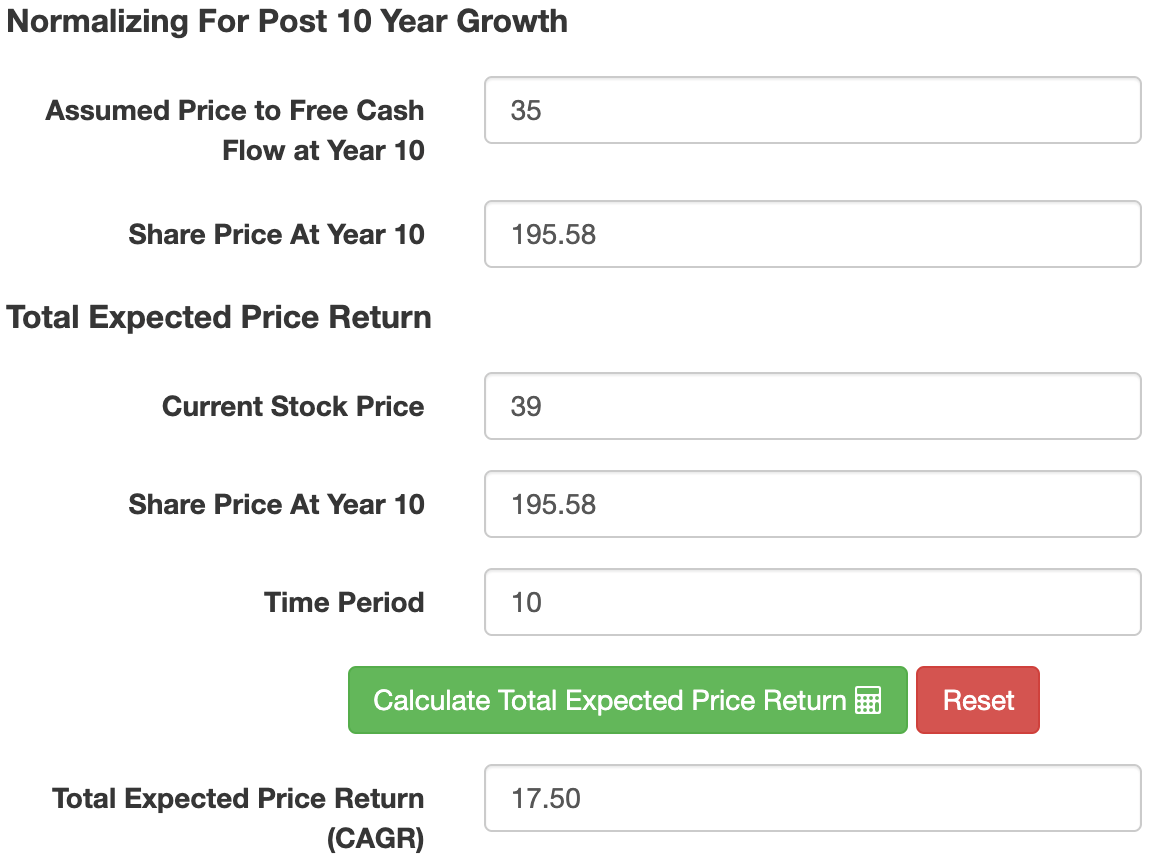
Task: Click the value 195.58 under Total Expected Price Return
Action: [x=812, y=504]
